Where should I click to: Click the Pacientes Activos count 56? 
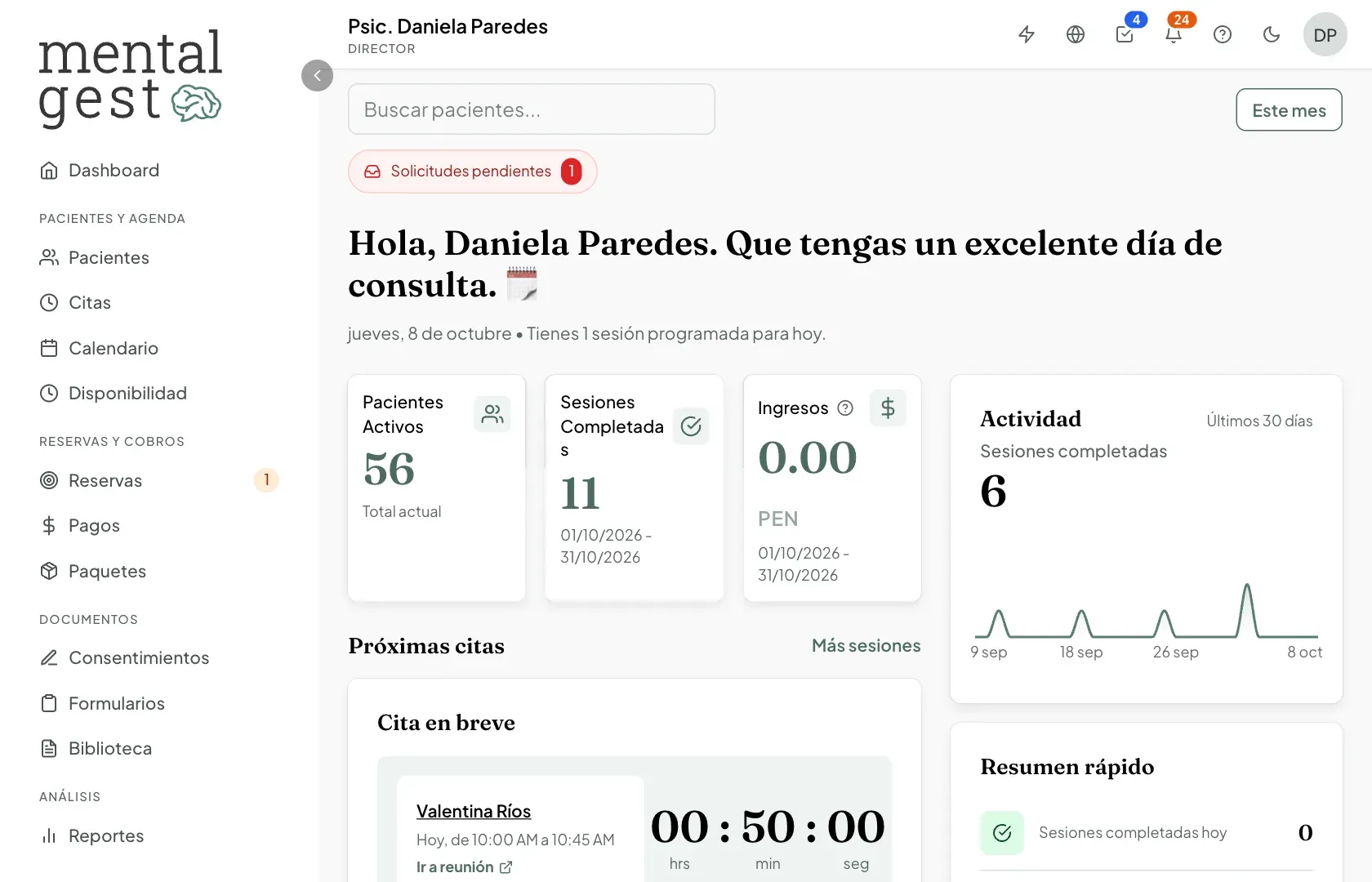tap(390, 469)
